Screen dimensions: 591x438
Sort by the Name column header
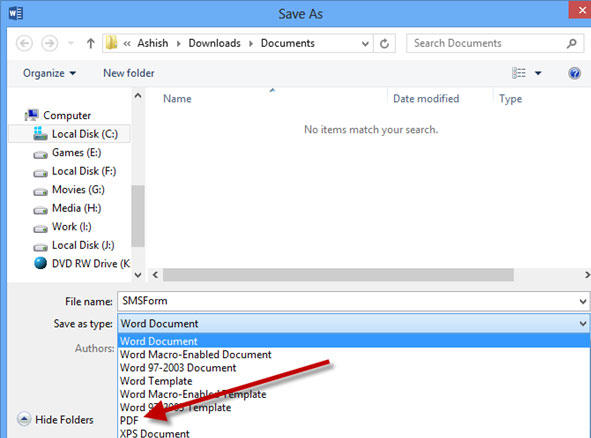(x=177, y=99)
